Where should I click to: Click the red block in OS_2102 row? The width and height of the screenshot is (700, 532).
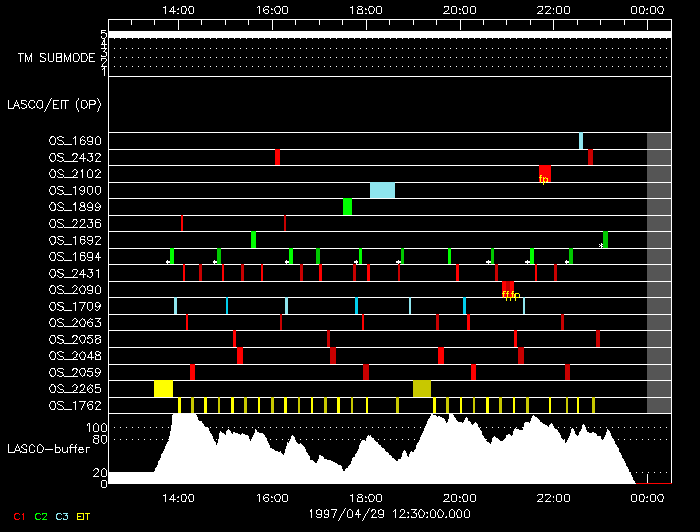pos(544,173)
